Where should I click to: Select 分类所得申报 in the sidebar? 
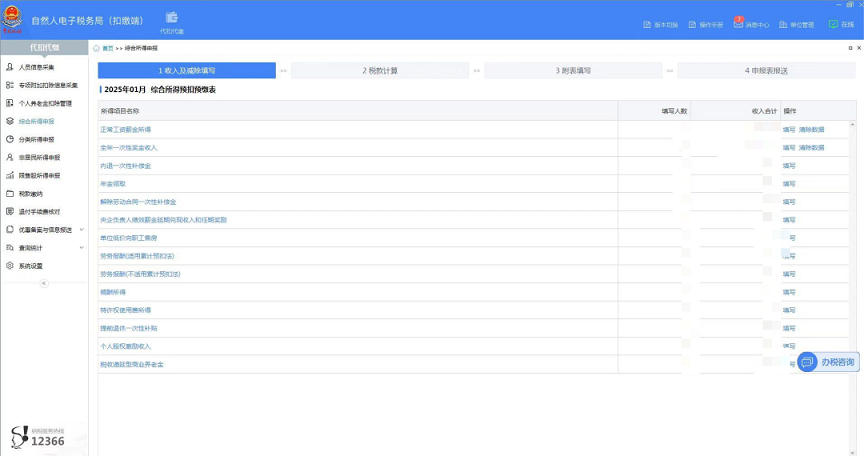36,139
